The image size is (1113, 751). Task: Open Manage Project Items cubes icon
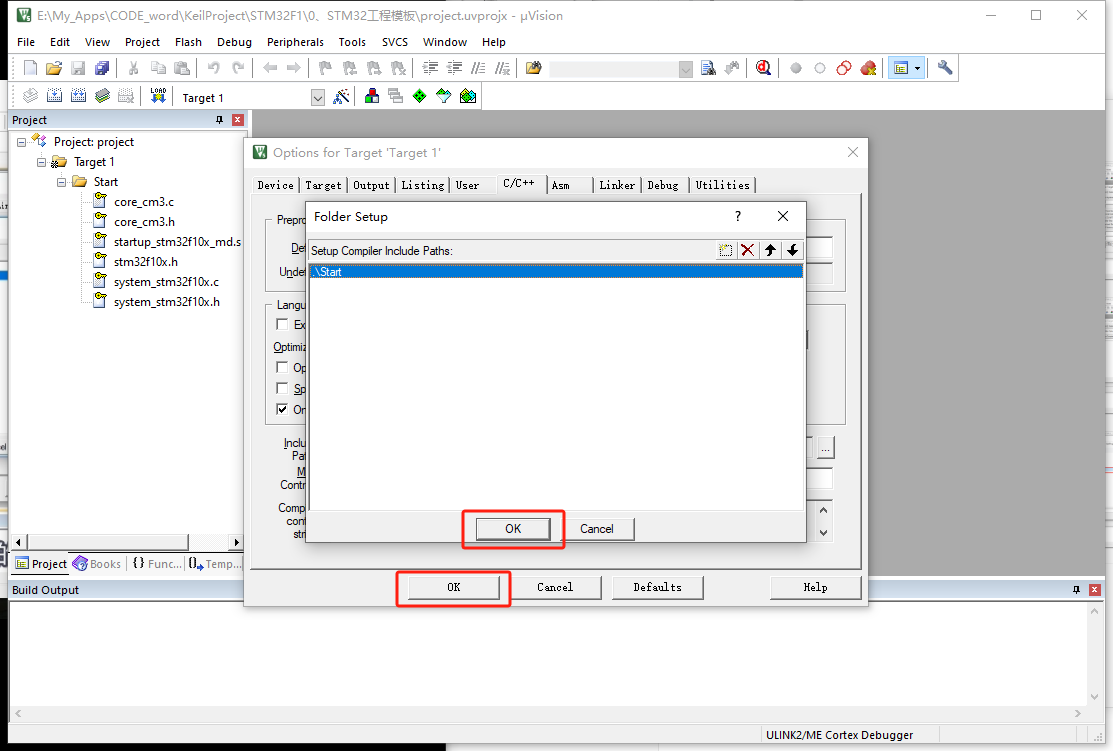[x=371, y=97]
